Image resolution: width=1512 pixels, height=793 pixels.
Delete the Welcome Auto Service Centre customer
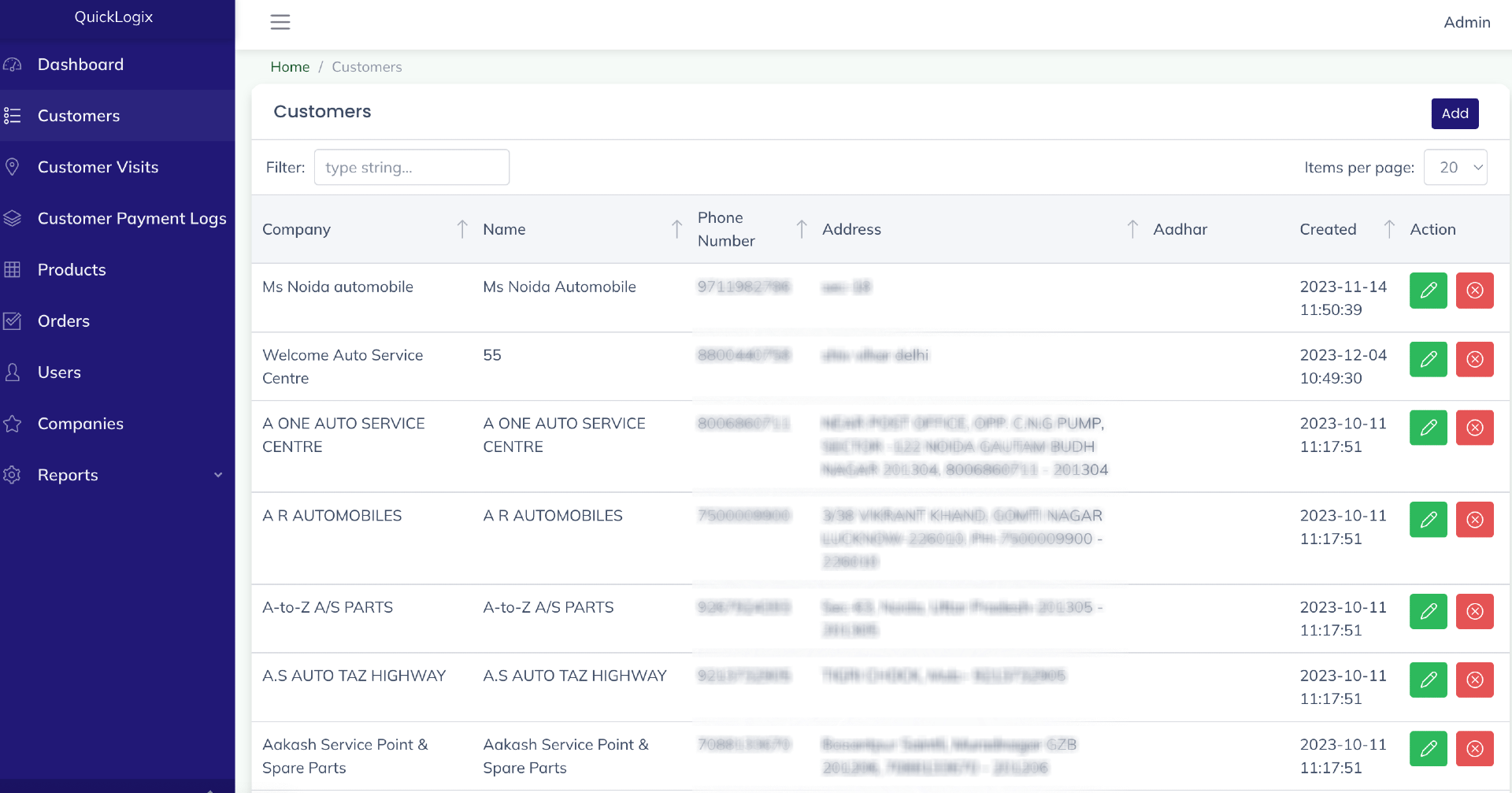(1474, 359)
